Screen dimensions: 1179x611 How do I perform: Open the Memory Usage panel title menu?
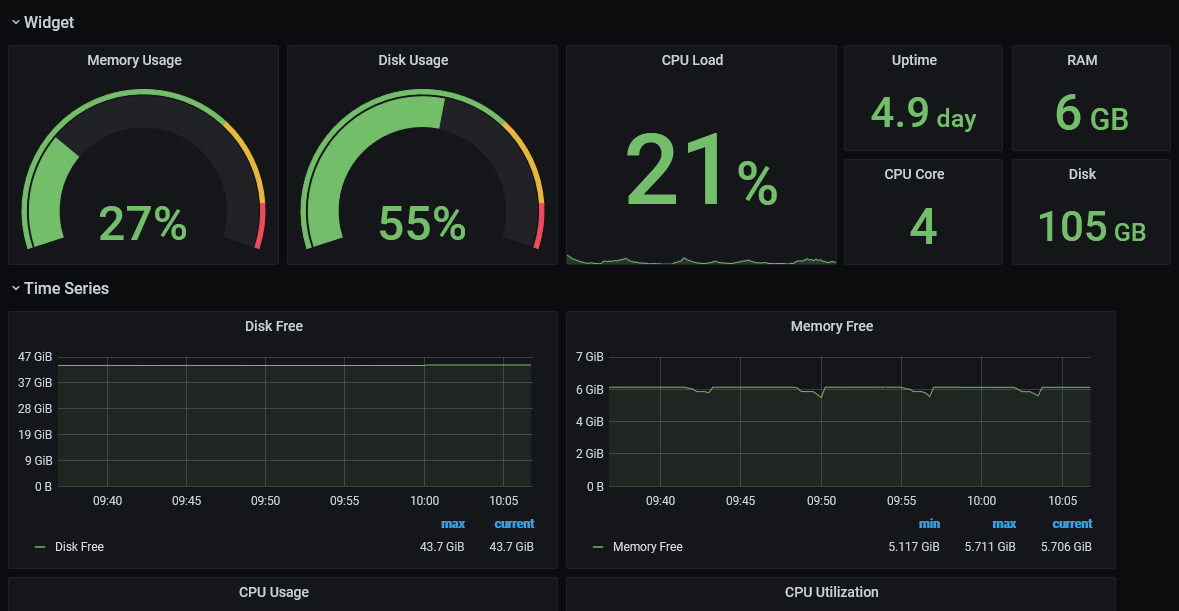[135, 60]
